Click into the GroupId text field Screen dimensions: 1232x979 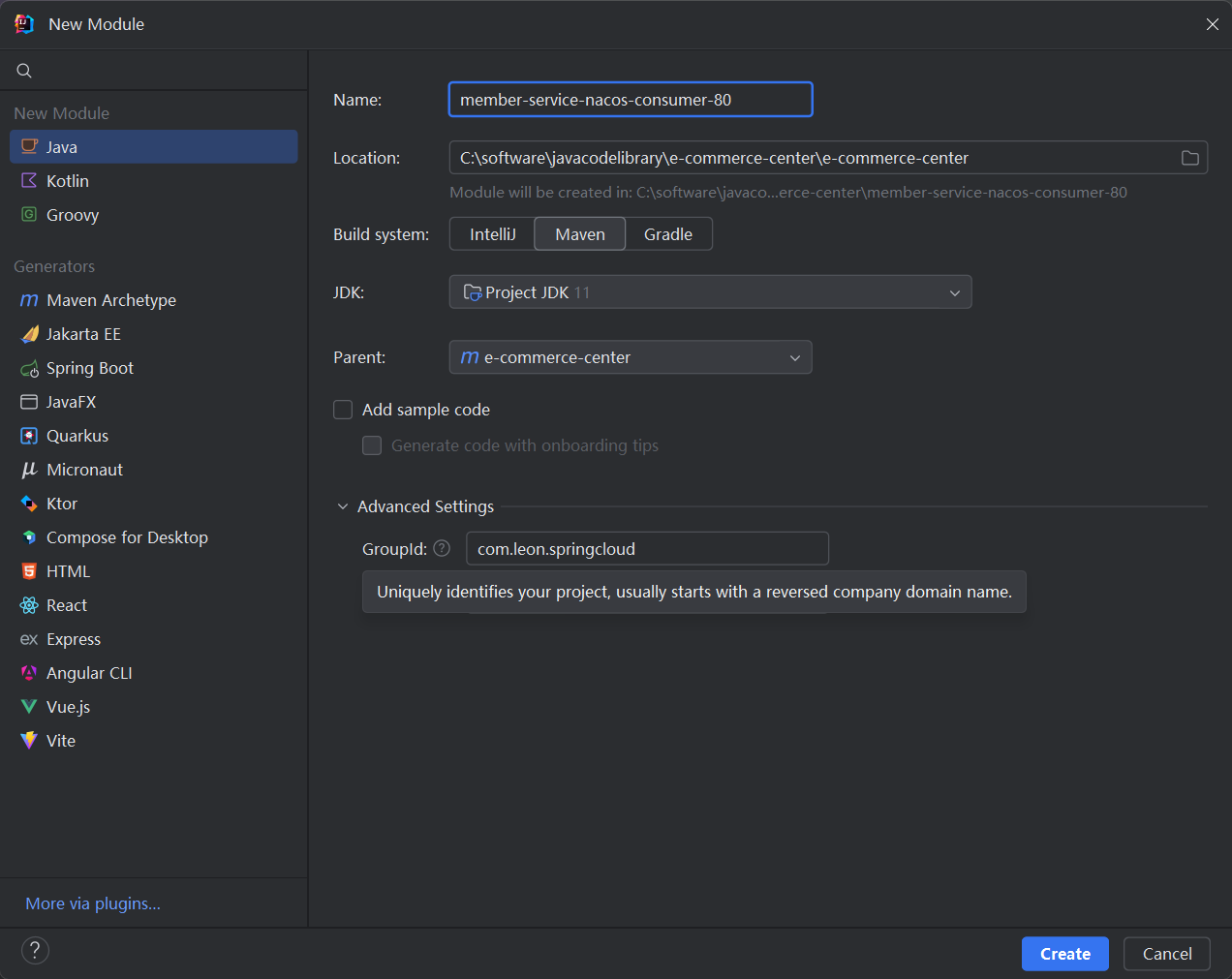click(x=646, y=549)
